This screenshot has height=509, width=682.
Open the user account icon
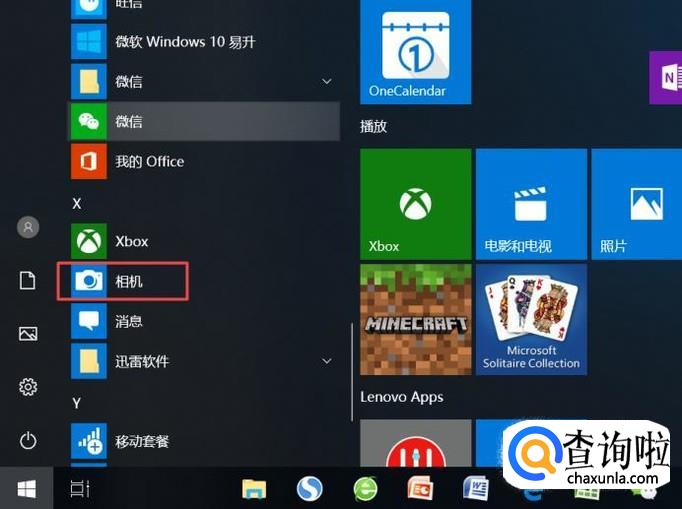pyautogui.click(x=28, y=227)
